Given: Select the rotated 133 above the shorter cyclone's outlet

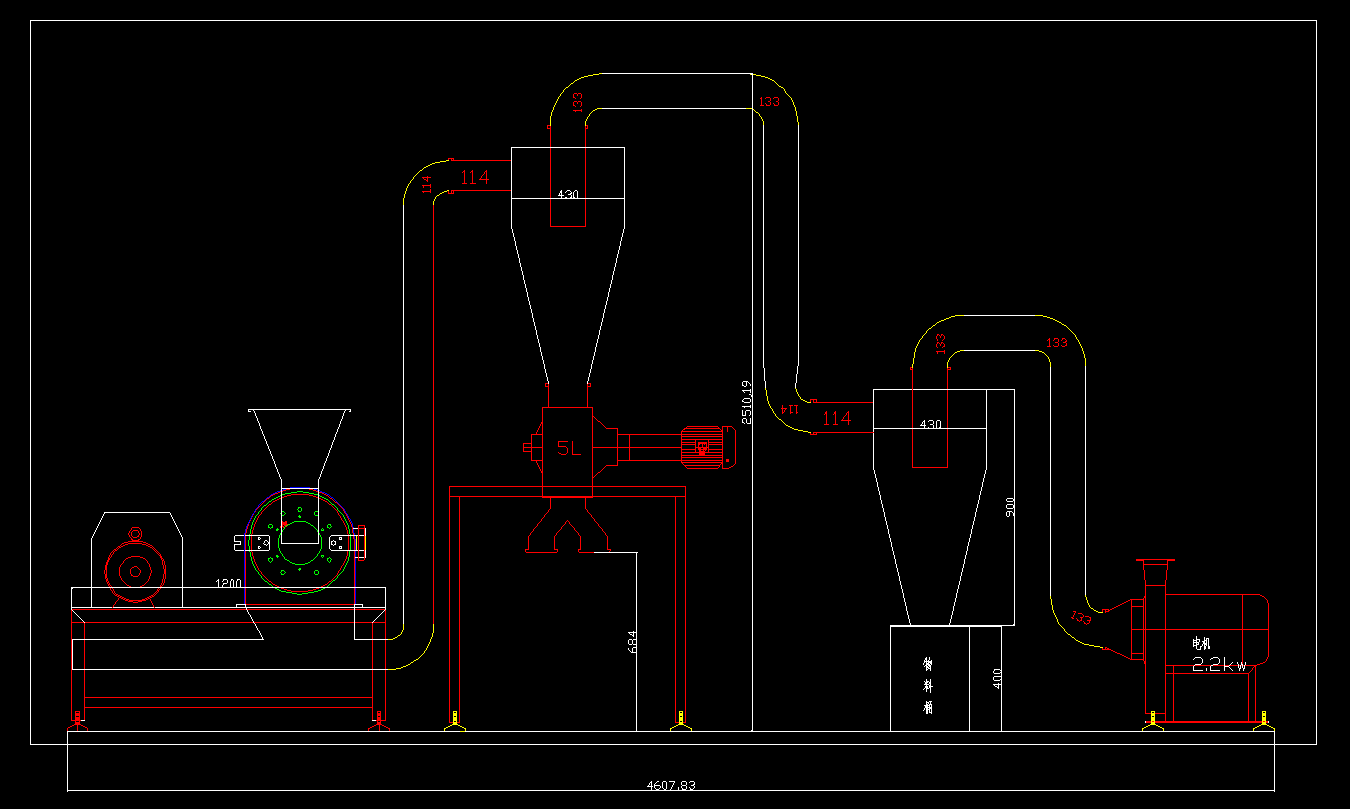Looking at the screenshot, I should 940,343.
